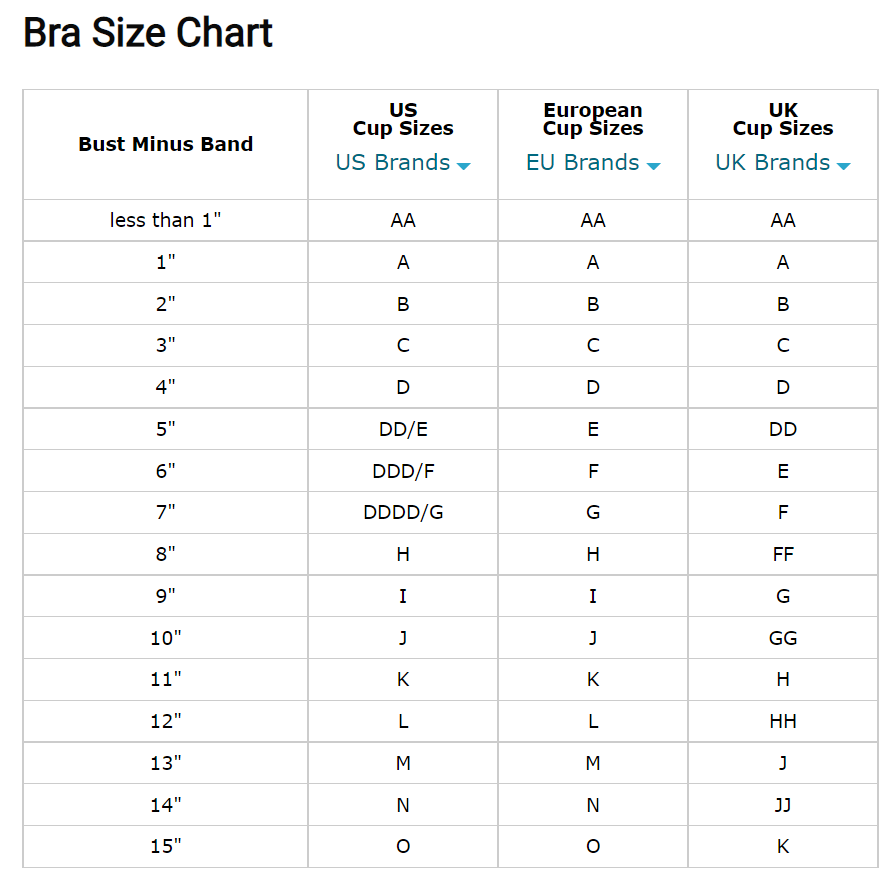Image resolution: width=895 pixels, height=887 pixels.
Task: Click the HH cell in UK column
Action: tap(783, 721)
